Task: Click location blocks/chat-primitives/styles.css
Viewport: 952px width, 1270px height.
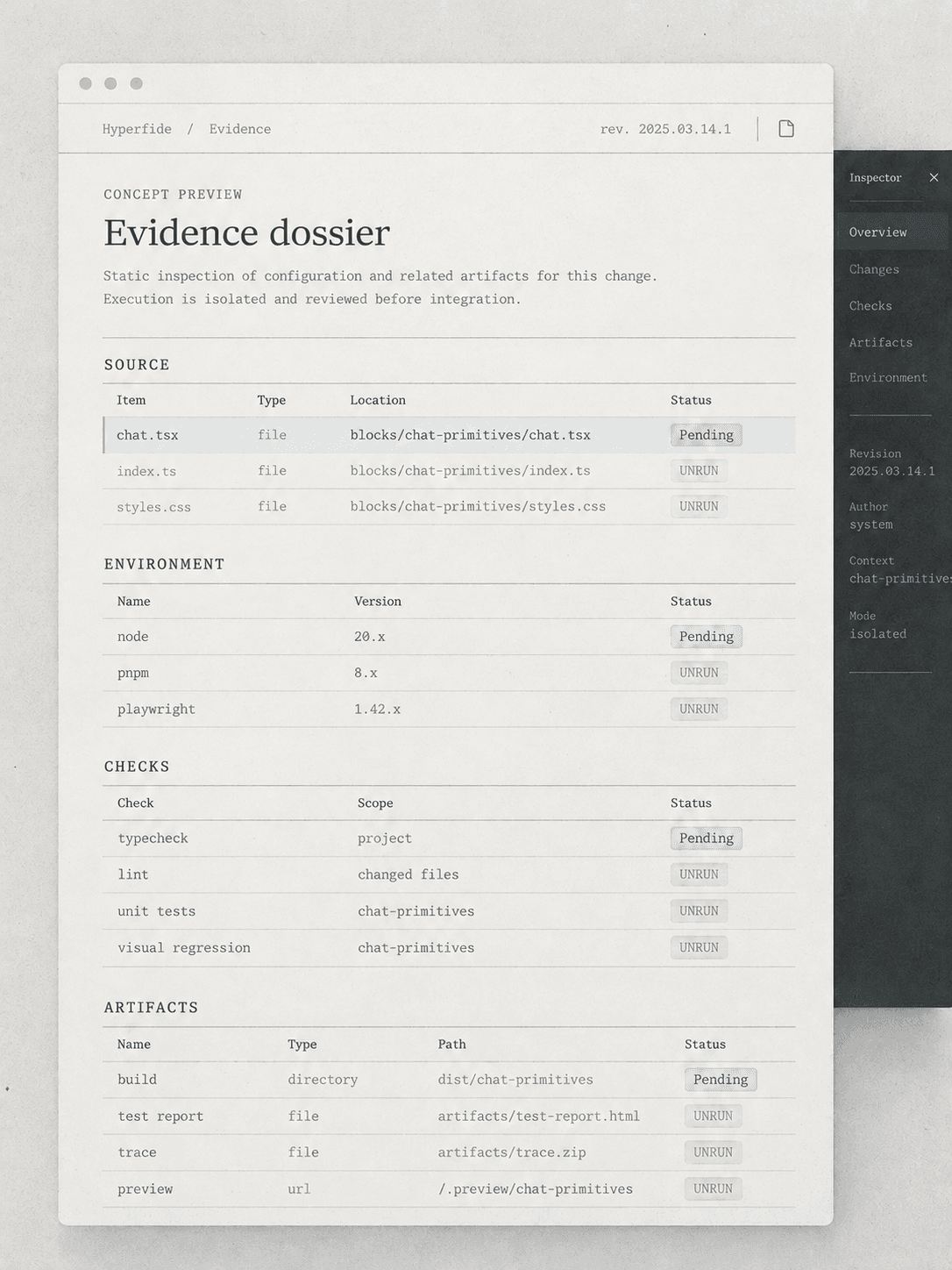Action: pyautogui.click(x=478, y=507)
